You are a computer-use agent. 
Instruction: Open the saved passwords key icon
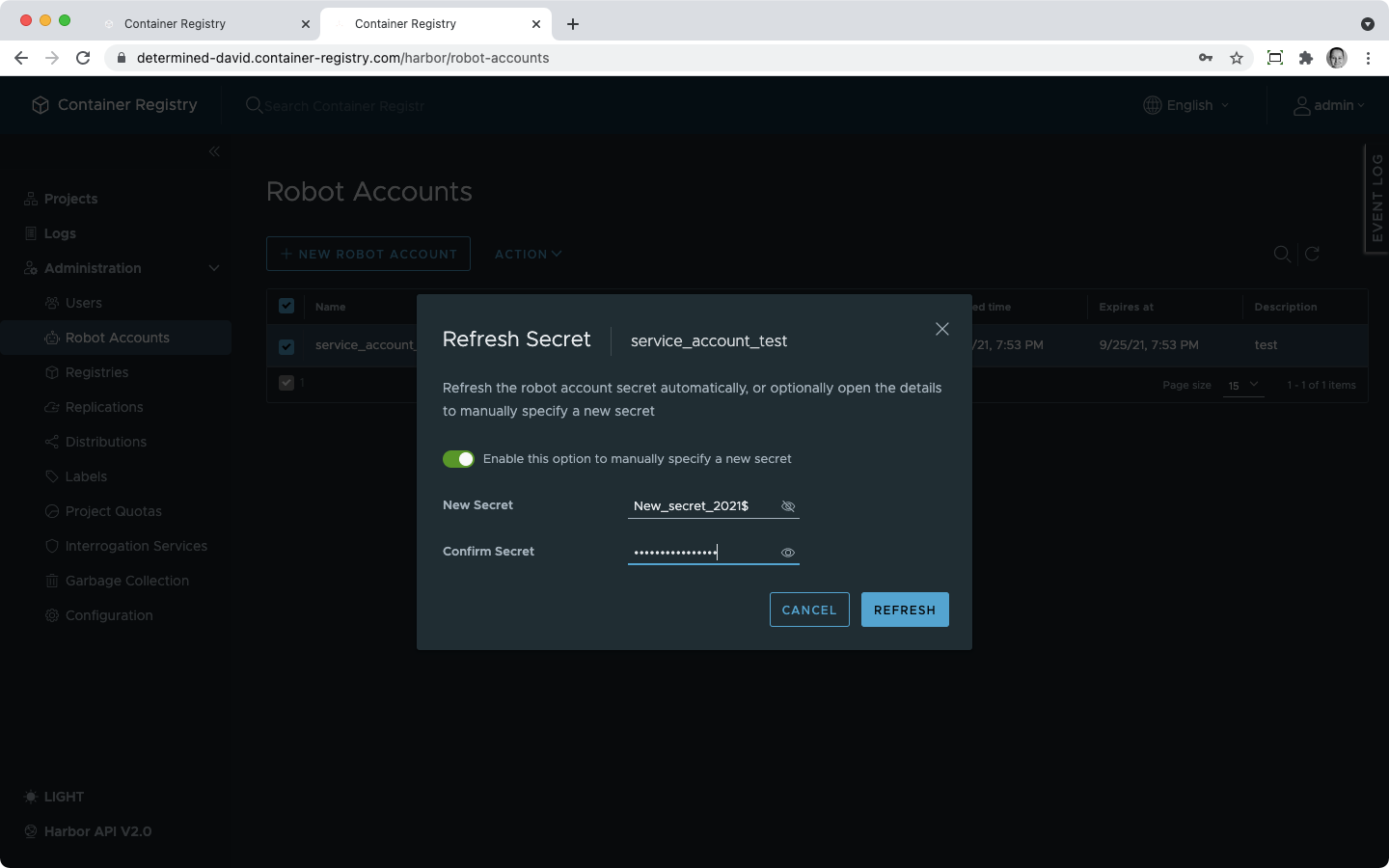tap(1206, 58)
